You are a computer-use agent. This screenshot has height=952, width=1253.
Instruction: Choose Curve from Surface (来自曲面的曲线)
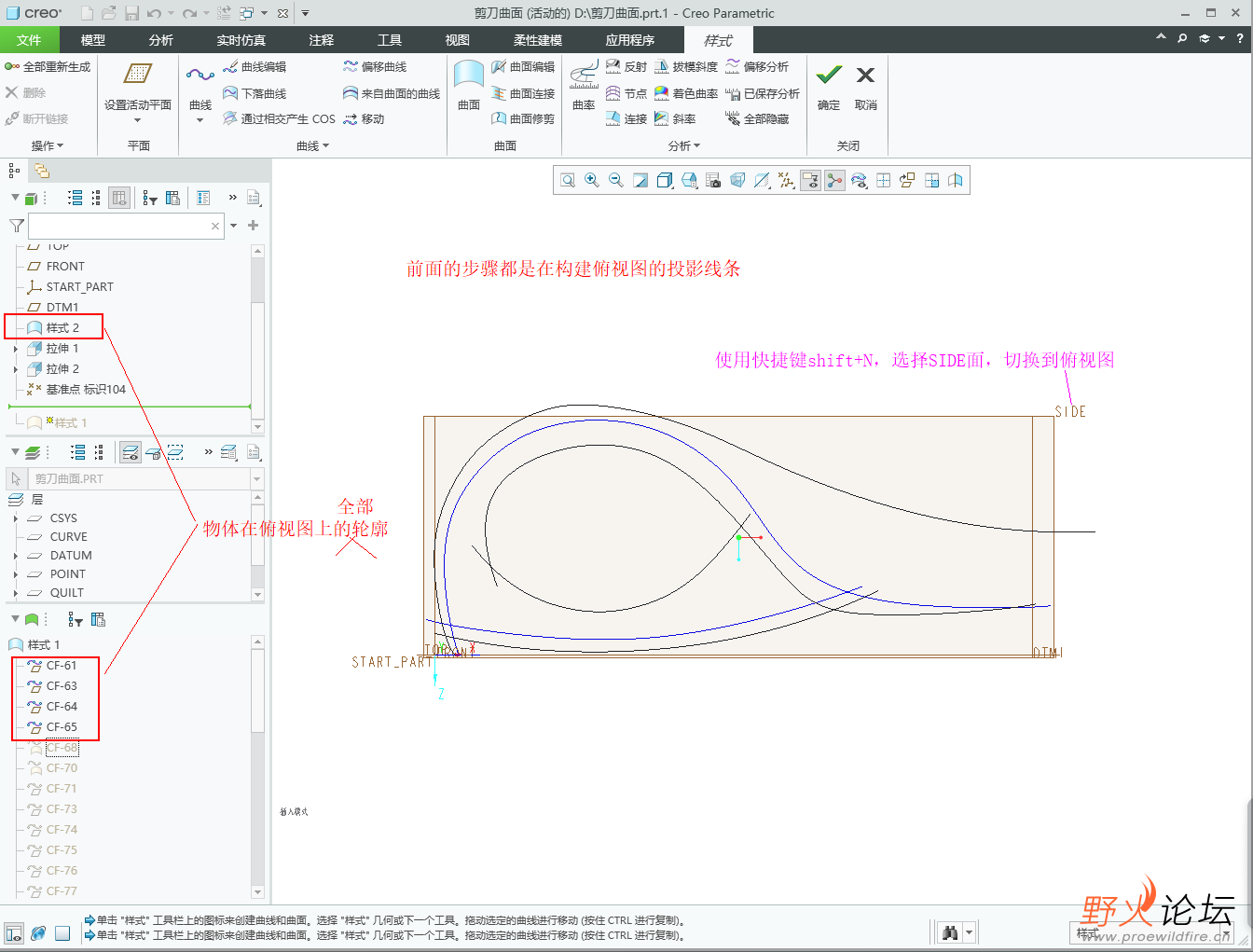pos(392,93)
